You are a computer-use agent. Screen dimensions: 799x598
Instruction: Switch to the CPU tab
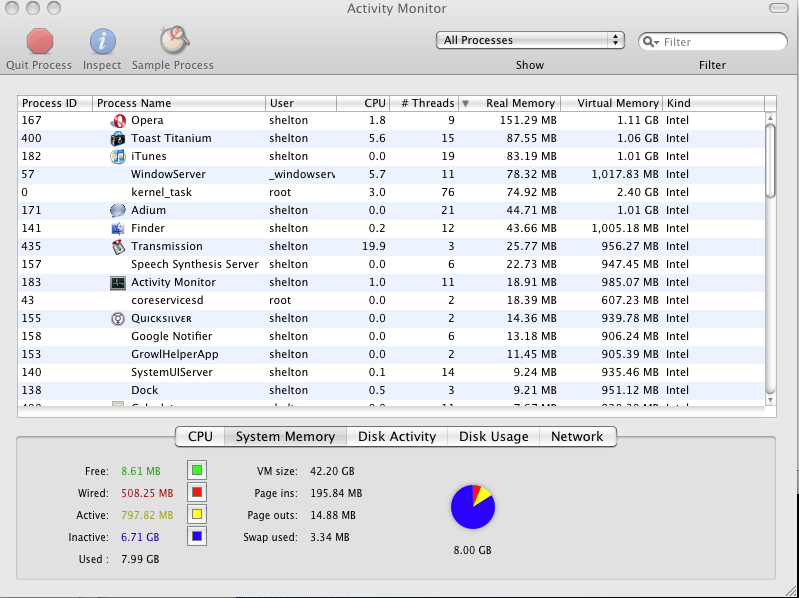[x=200, y=437]
